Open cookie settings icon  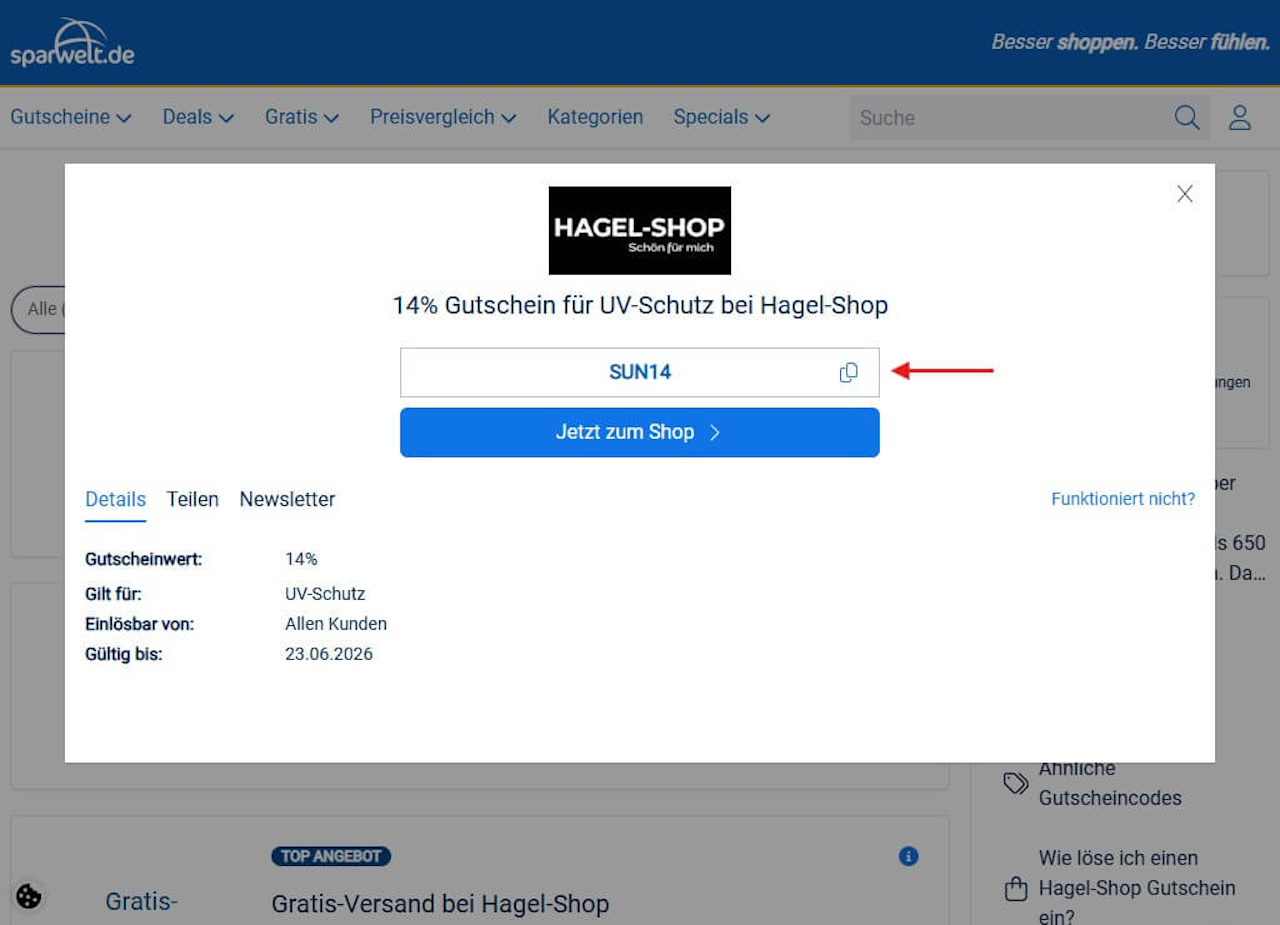29,896
